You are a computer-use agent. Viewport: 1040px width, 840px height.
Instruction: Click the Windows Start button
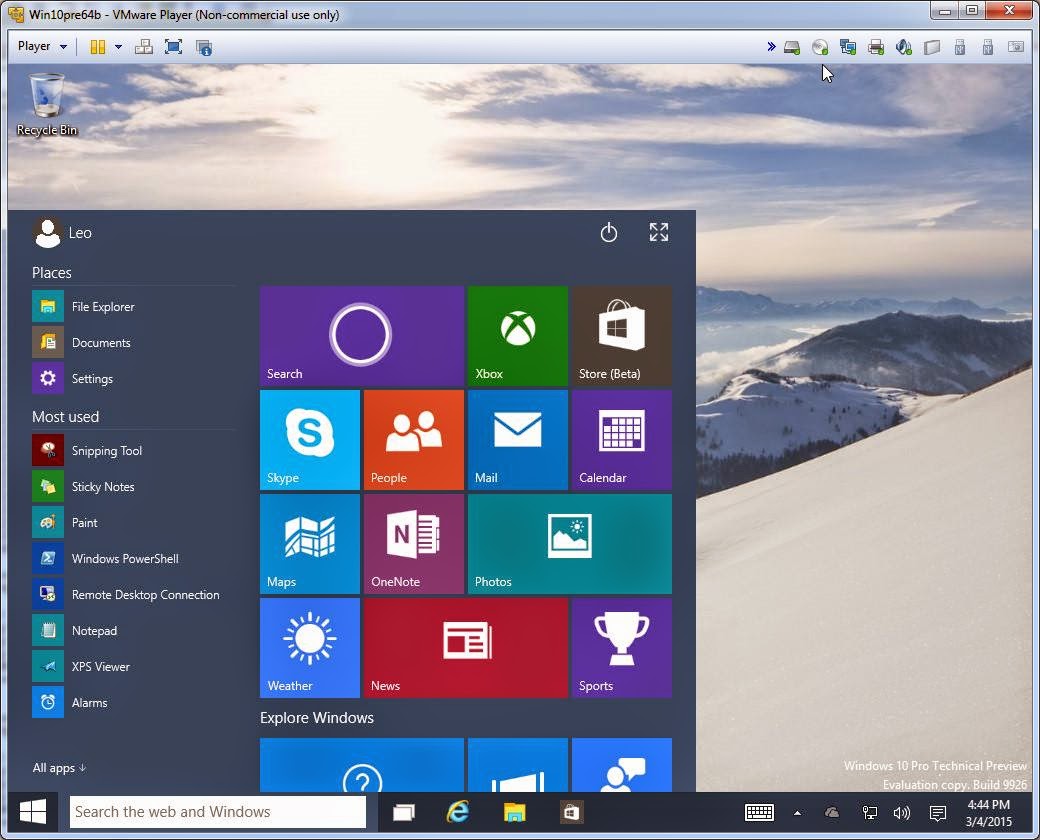coord(32,811)
